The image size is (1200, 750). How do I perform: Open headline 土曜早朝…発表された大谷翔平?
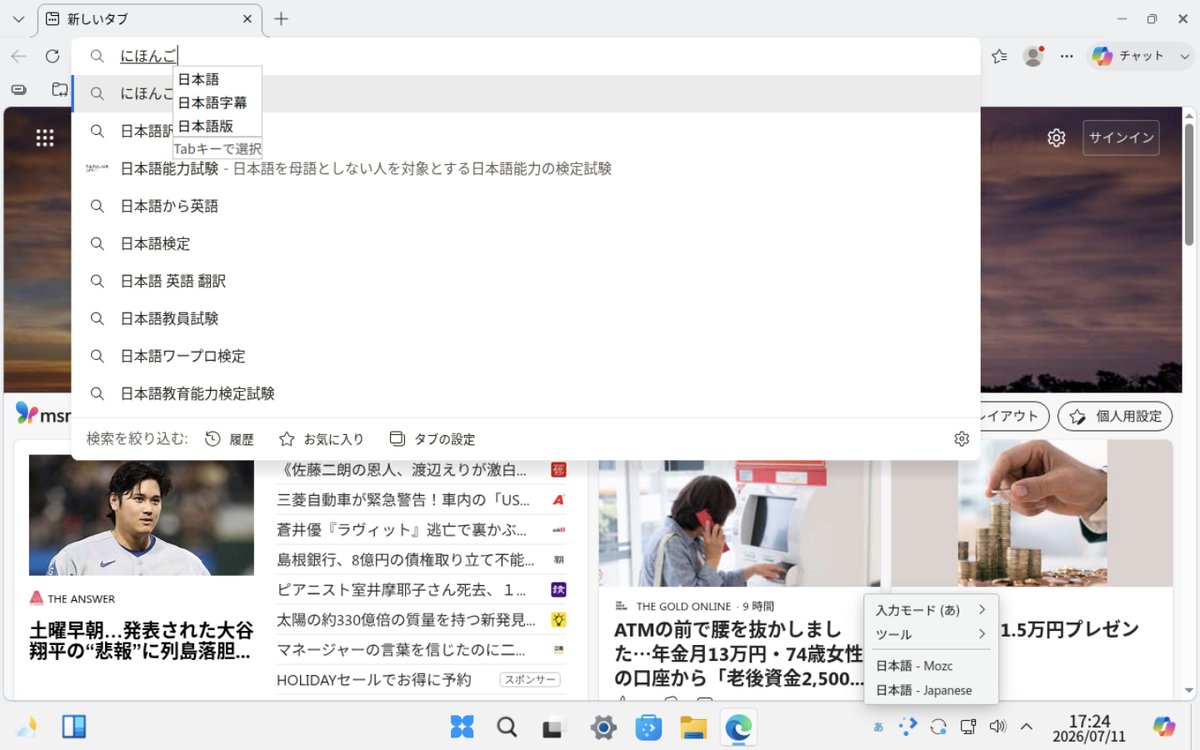click(x=141, y=641)
